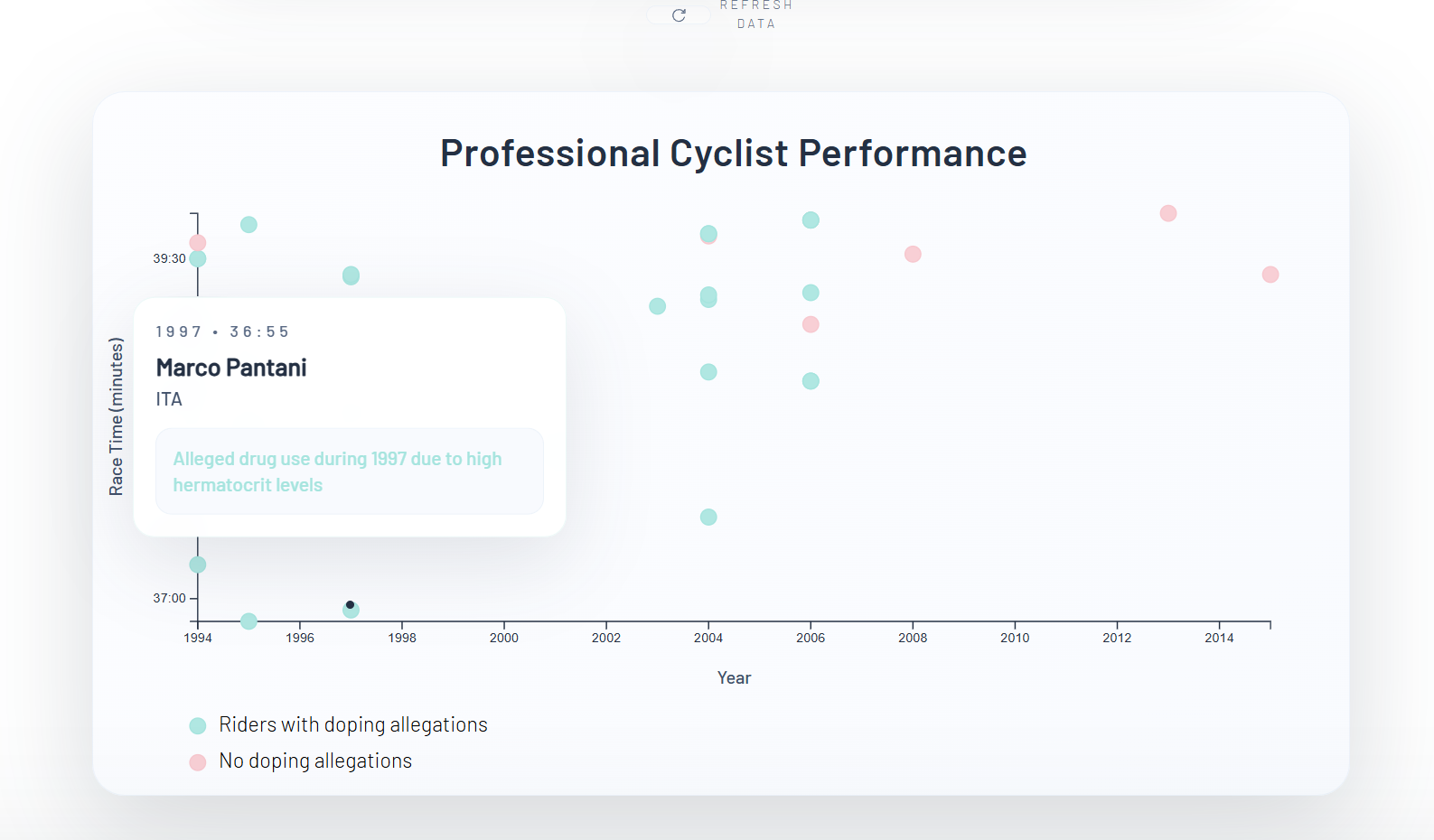1434x840 pixels.
Task: Select the middle teal dot at 2006
Action: [x=811, y=293]
